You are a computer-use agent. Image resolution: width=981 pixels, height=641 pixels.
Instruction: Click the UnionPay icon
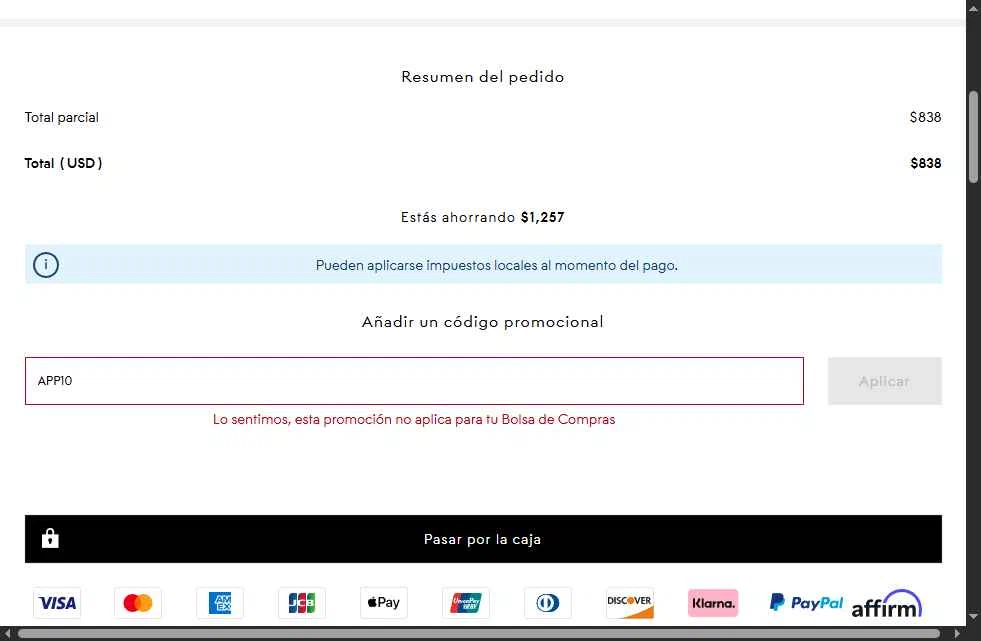465,603
